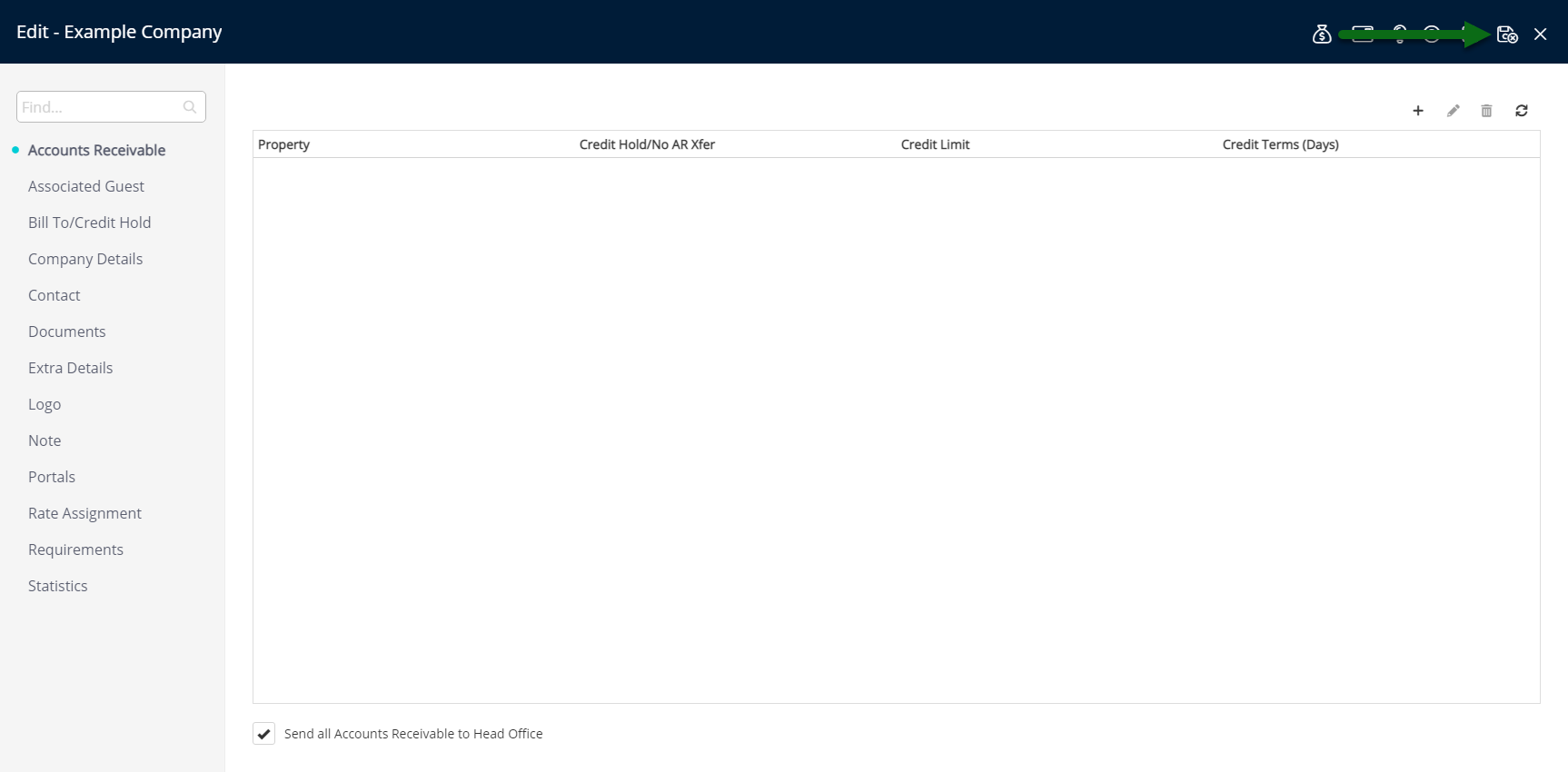Open the Rate Assignment section
This screenshot has height=772, width=1568.
coord(84,513)
